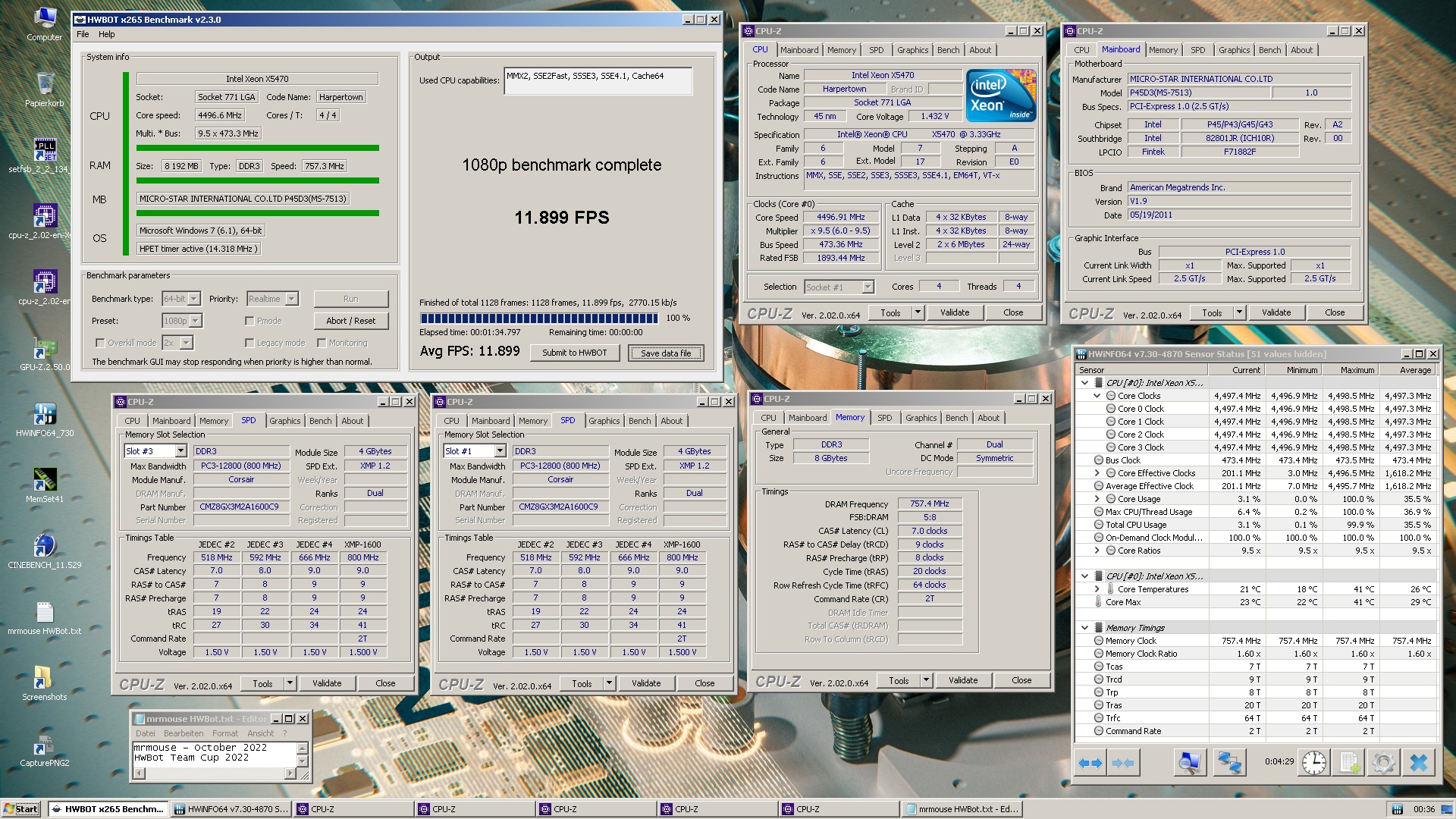This screenshot has height=819, width=1456.
Task: Collapse Core Clocks tree in HWiNFO
Action: [1097, 396]
